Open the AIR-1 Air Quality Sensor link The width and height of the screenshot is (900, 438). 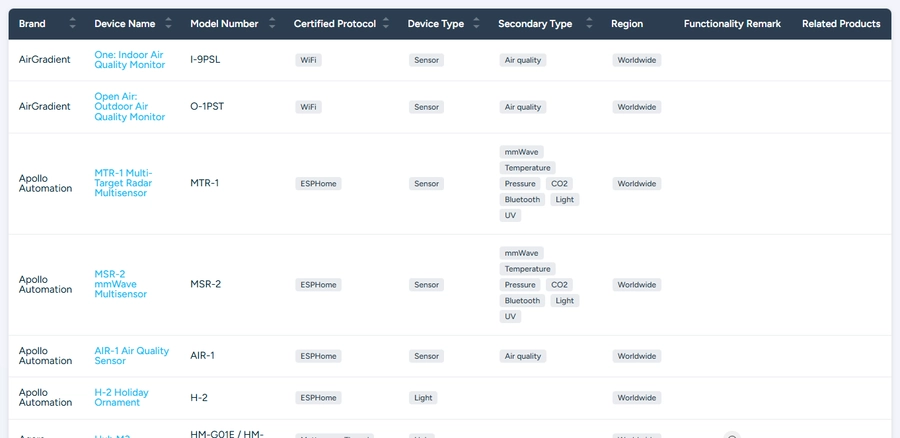pos(131,356)
